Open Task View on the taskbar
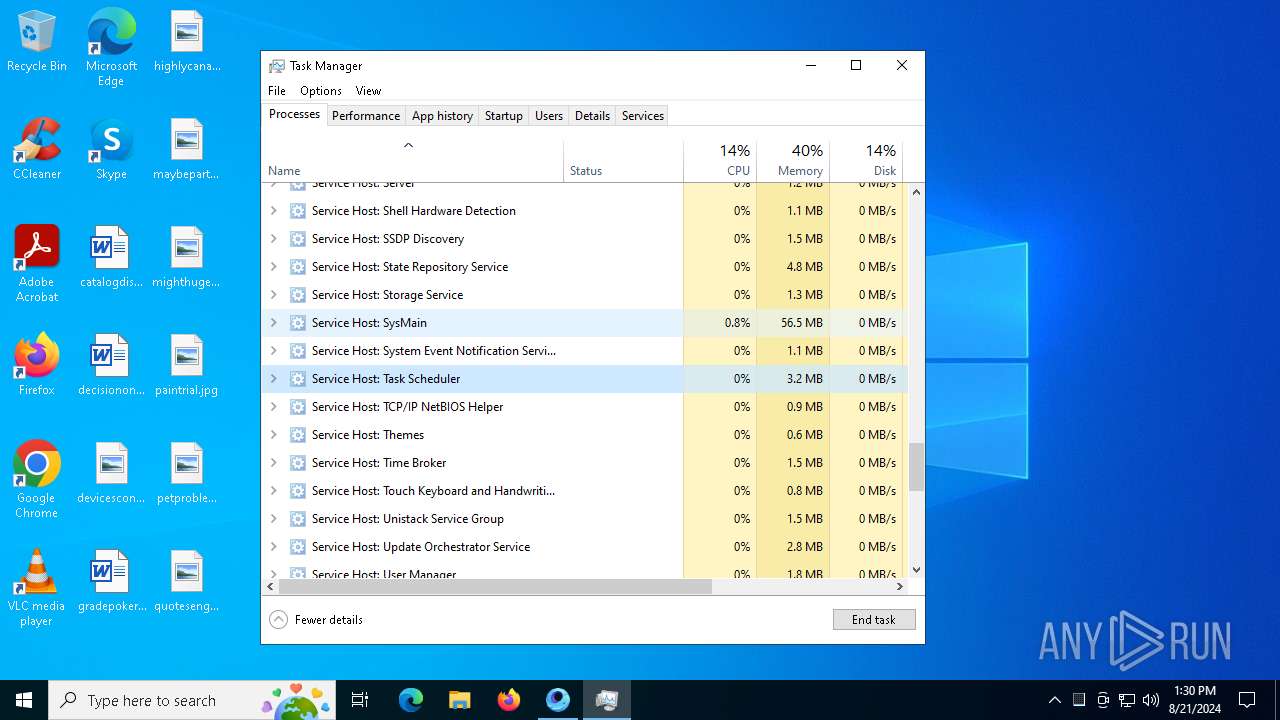Screen dimensions: 1280x720 coord(360,700)
